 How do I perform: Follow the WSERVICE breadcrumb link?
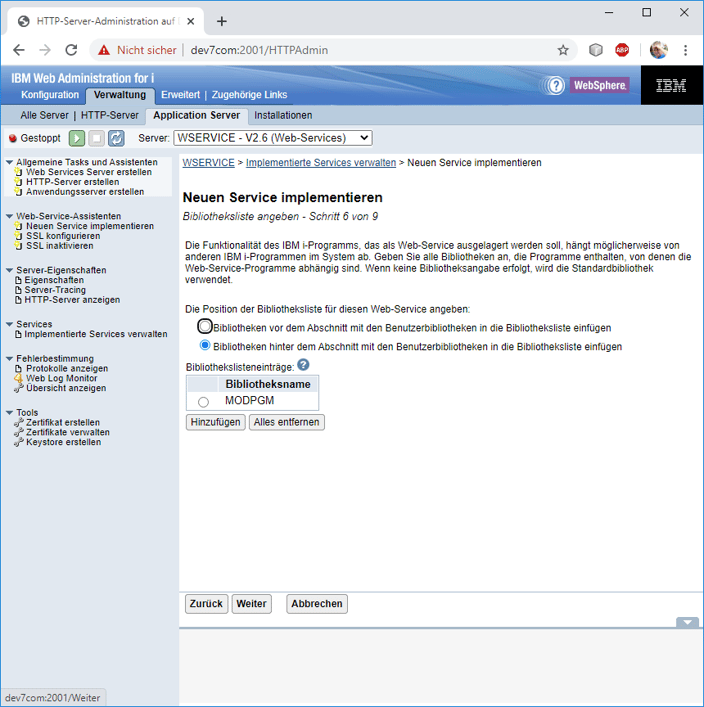pos(208,163)
